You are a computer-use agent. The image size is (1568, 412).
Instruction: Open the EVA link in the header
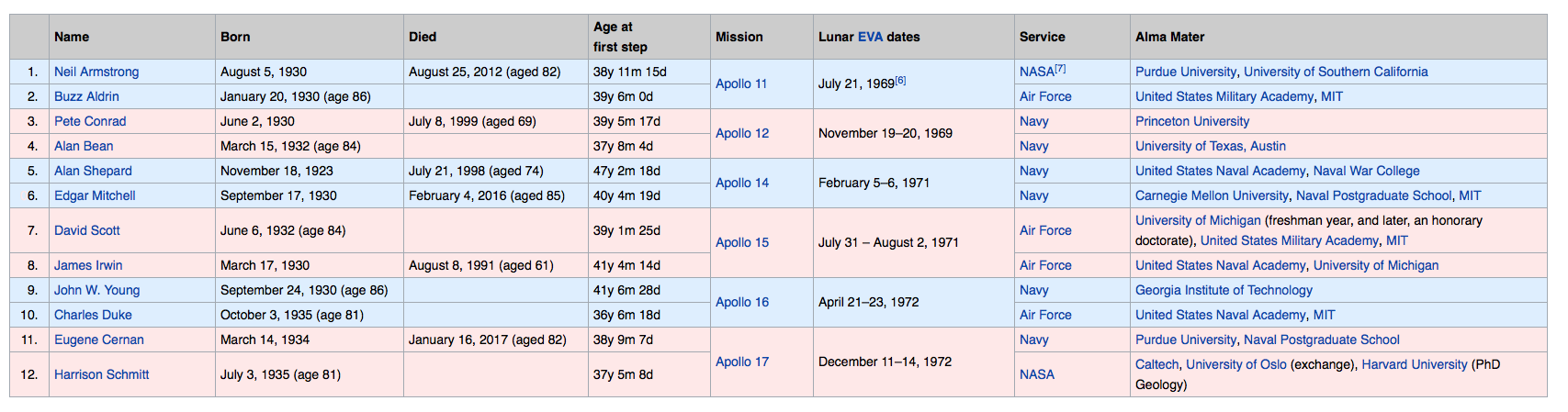pos(870,37)
